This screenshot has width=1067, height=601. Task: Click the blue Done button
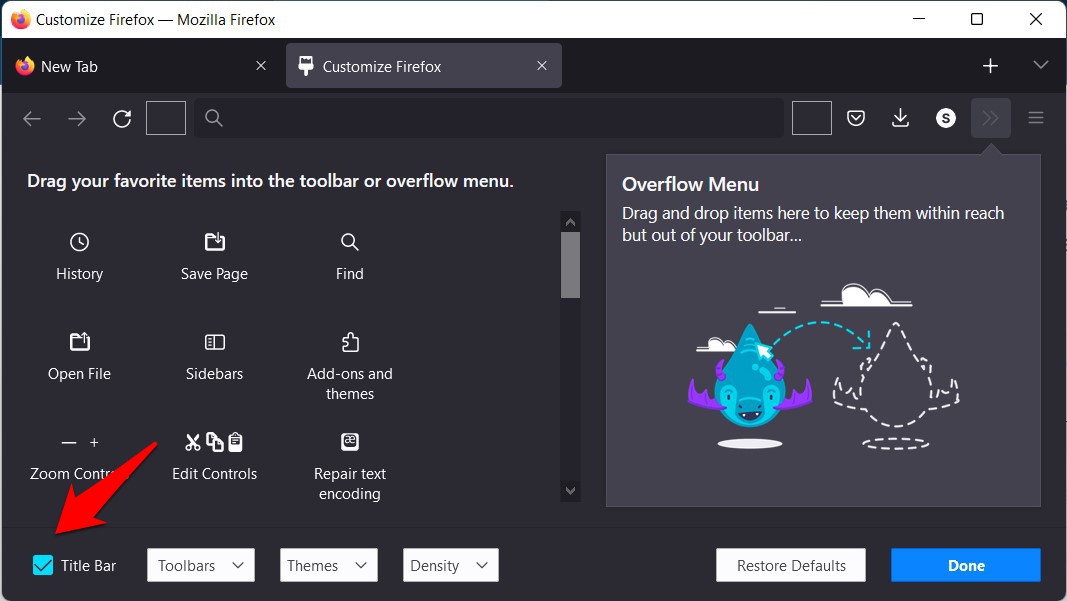point(966,566)
